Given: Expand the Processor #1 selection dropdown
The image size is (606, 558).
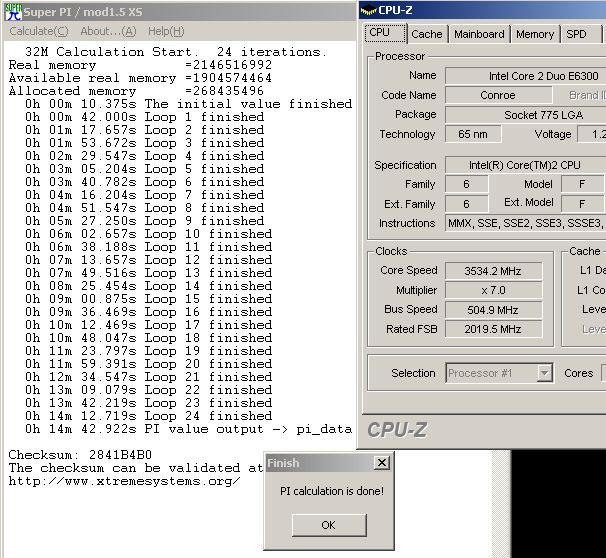Looking at the screenshot, I should point(544,373).
